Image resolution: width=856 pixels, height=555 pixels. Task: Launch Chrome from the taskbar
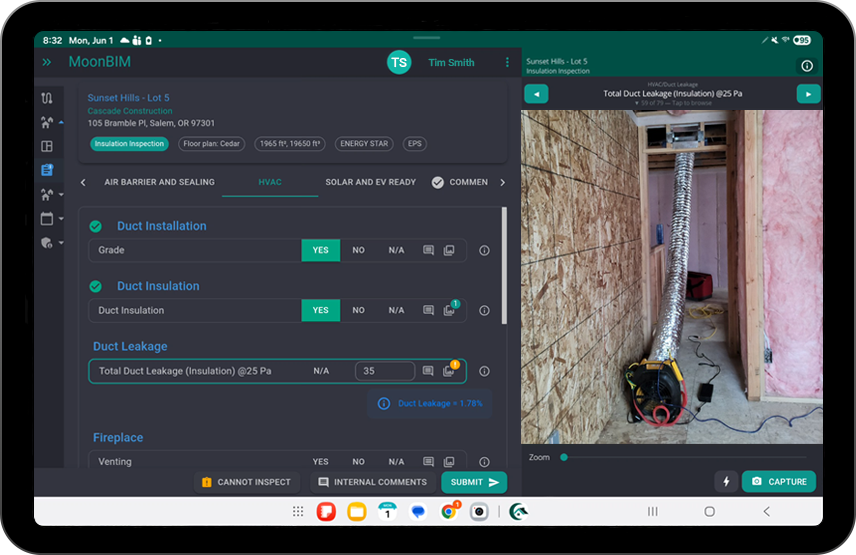449,511
